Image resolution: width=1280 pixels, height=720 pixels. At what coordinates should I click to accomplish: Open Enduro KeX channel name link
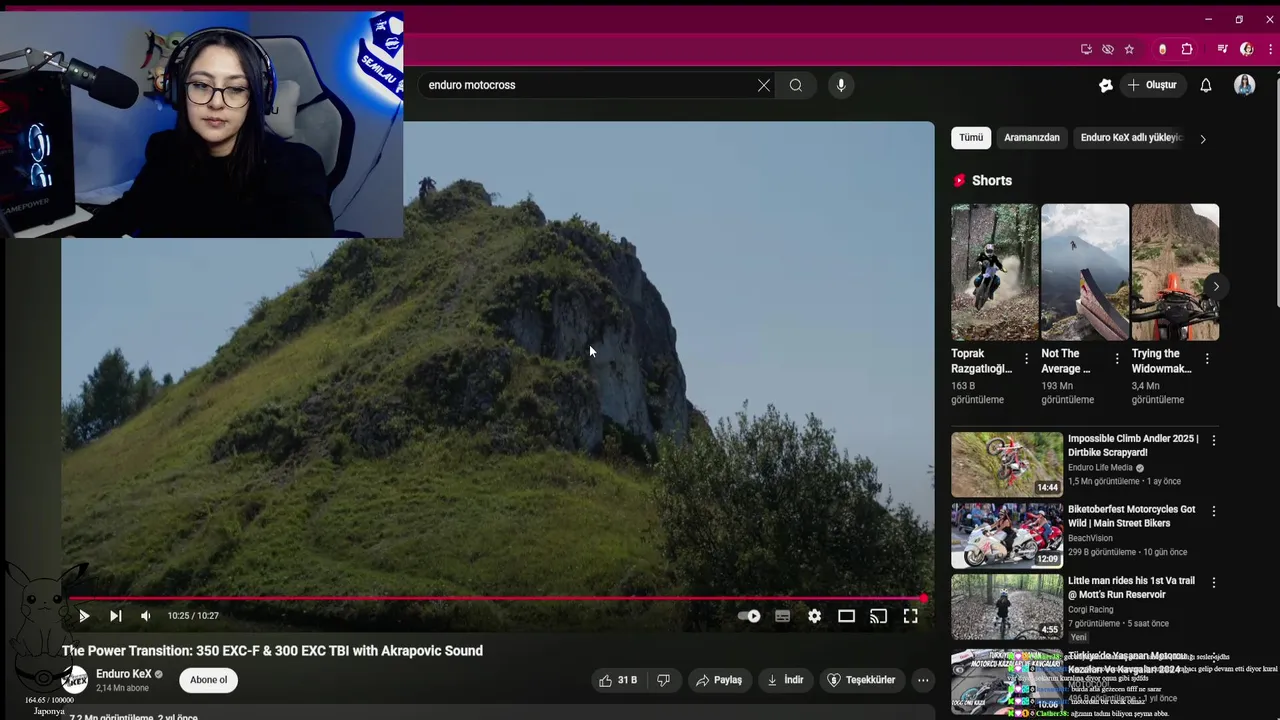pos(124,674)
